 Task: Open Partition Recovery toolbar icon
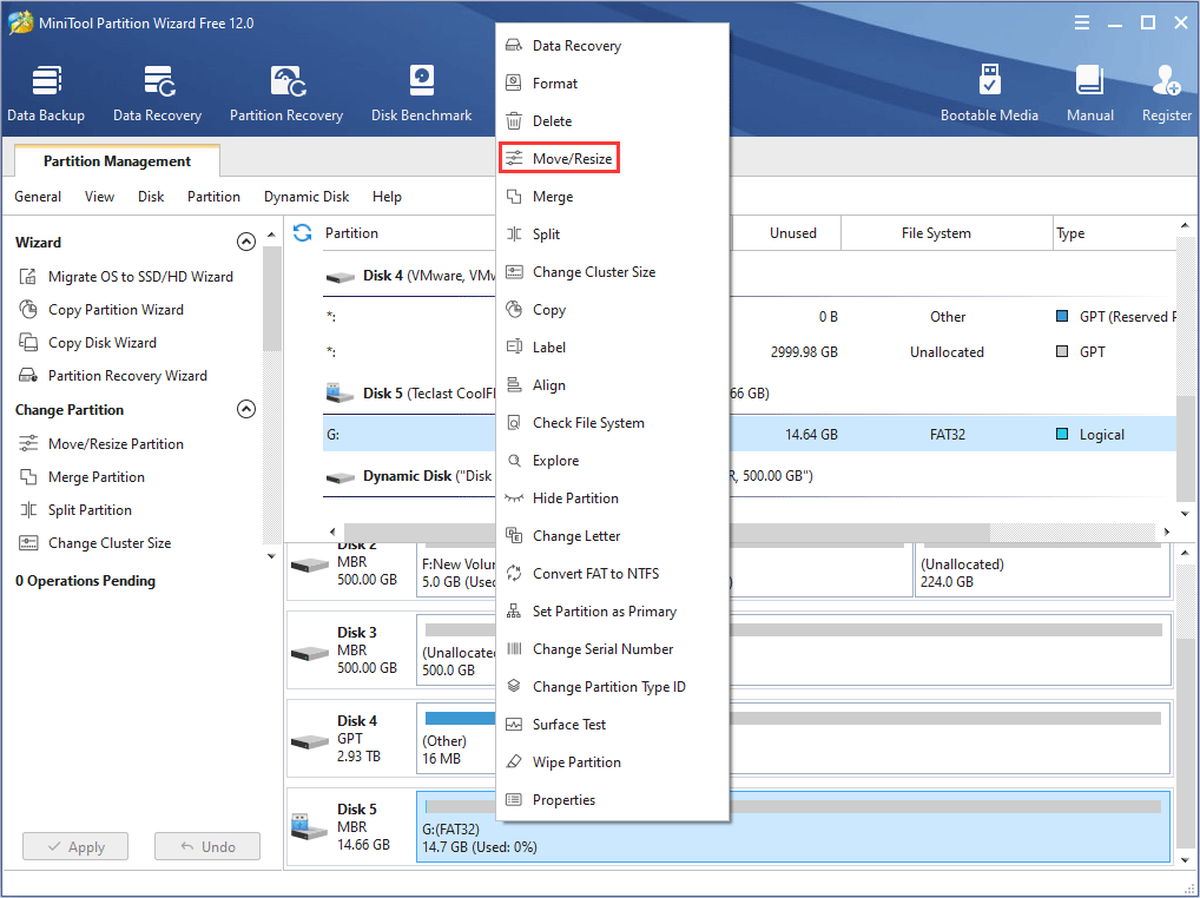click(x=286, y=95)
